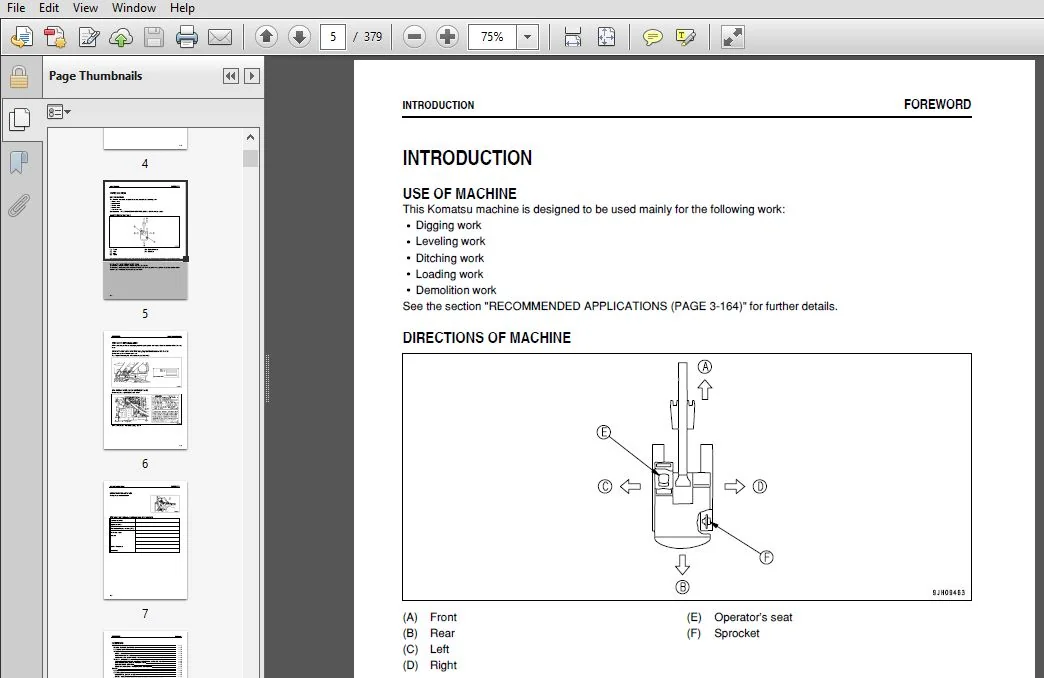Open the View menu

click(x=85, y=8)
